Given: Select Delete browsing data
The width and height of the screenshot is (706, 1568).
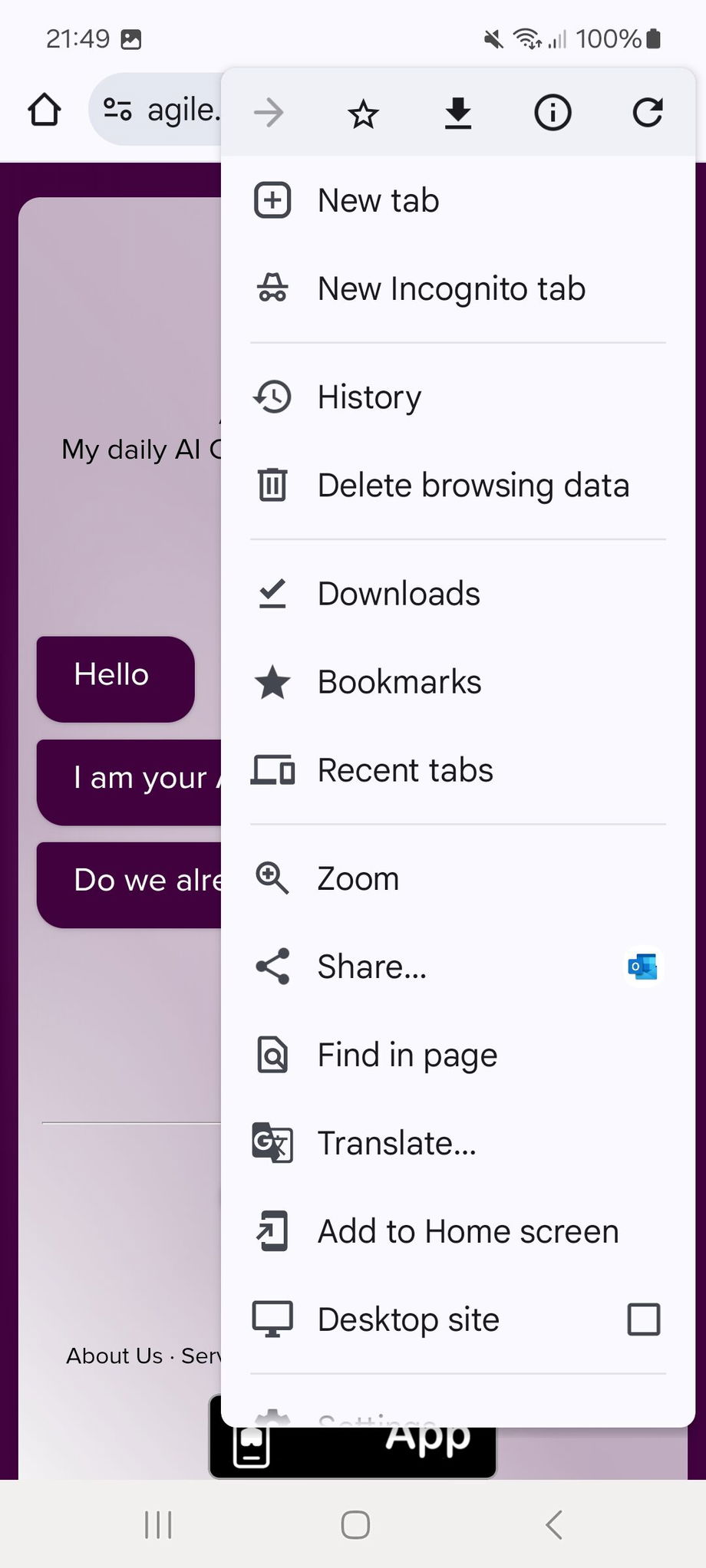Looking at the screenshot, I should coord(473,486).
